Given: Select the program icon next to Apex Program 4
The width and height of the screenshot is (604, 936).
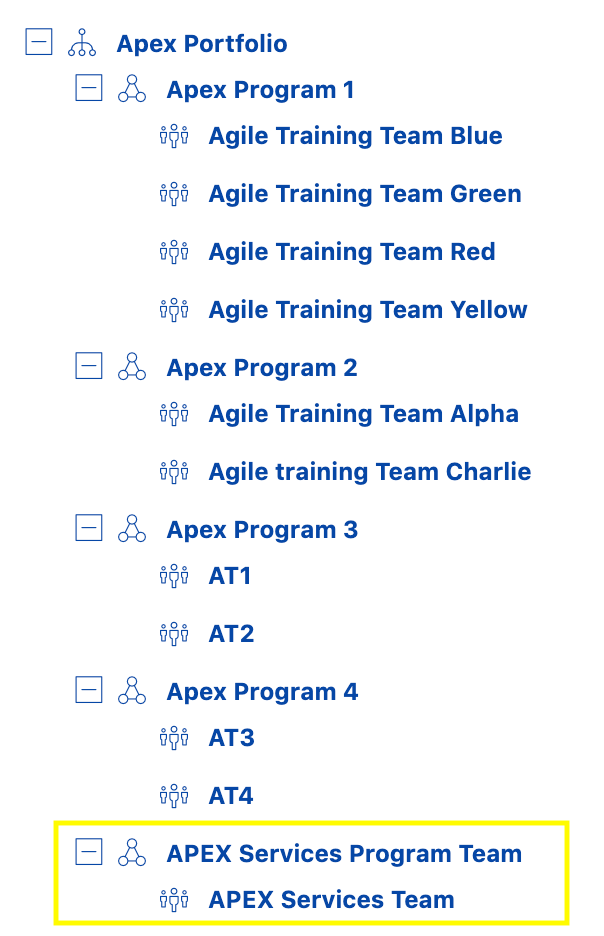Looking at the screenshot, I should pos(132,690).
